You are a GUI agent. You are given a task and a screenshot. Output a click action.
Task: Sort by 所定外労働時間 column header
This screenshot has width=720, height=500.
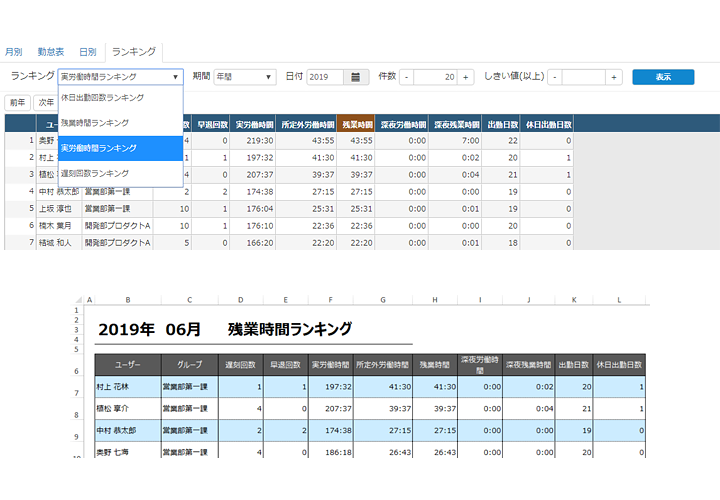(x=306, y=124)
